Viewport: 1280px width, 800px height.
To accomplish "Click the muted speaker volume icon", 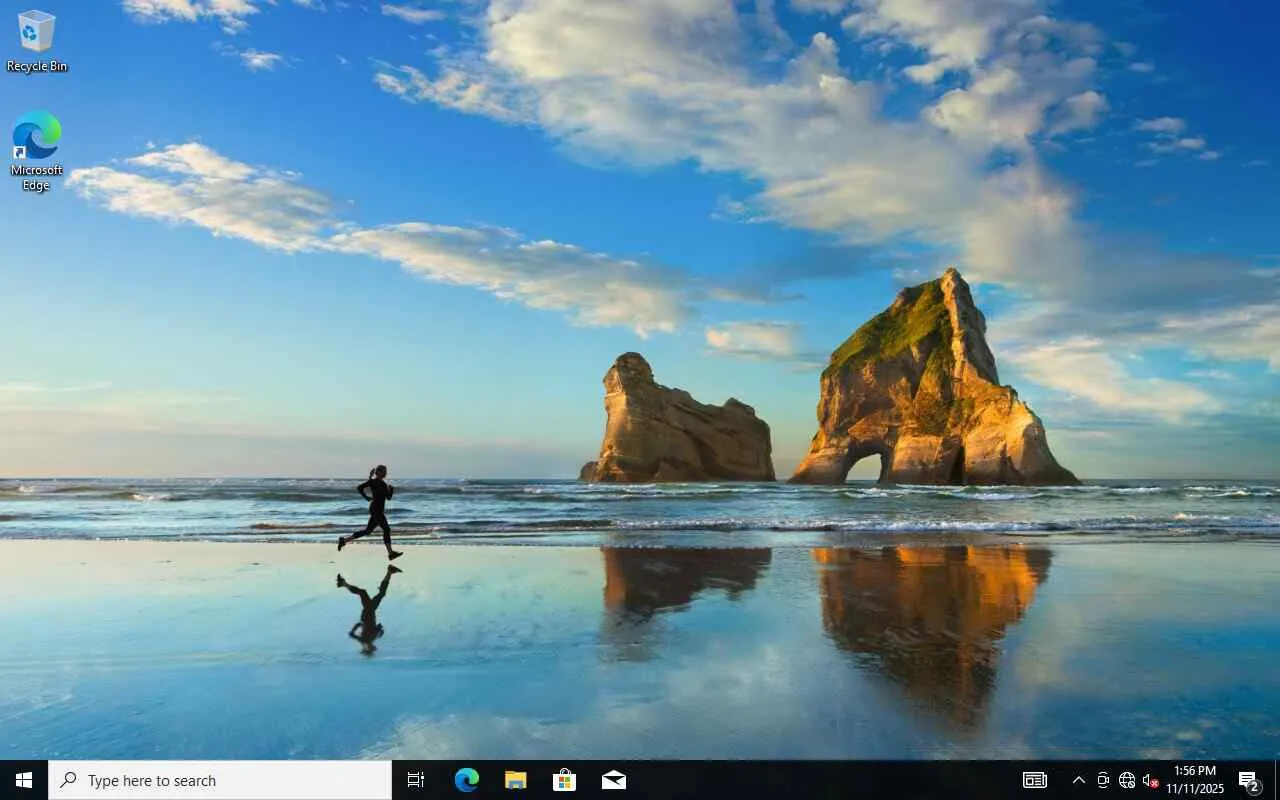I will coord(1150,780).
